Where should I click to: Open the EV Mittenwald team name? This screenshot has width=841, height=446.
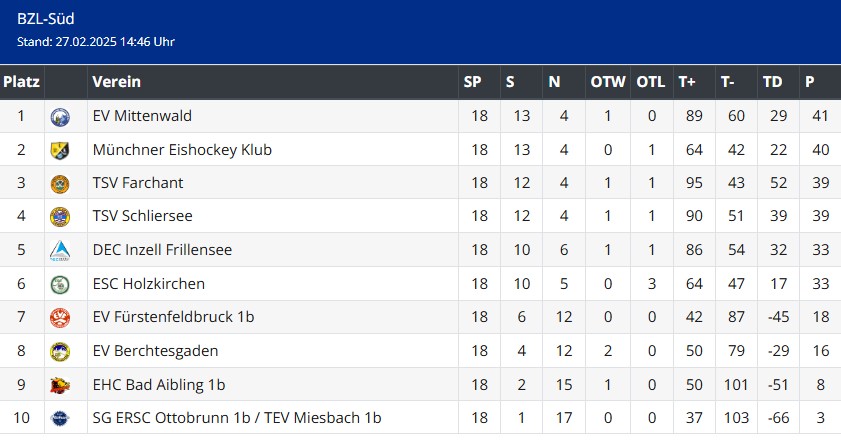pyautogui.click(x=142, y=116)
